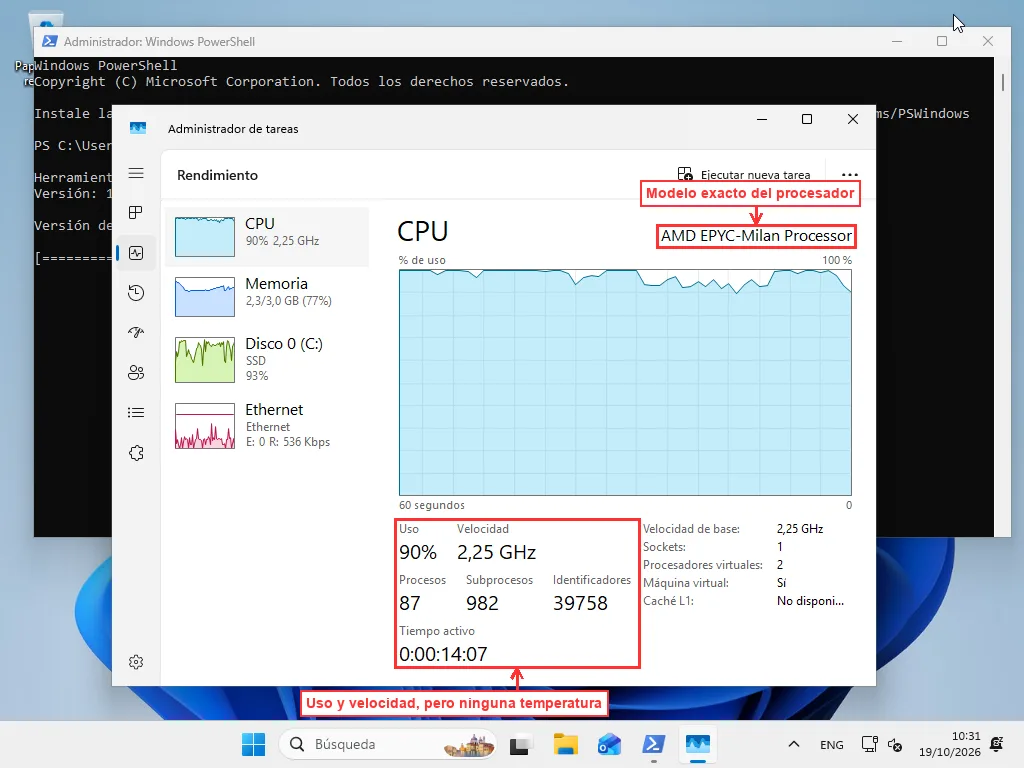Click the Task Manager app icon in title bar
Viewport: 1024px width, 768px height.
pyautogui.click(x=138, y=128)
